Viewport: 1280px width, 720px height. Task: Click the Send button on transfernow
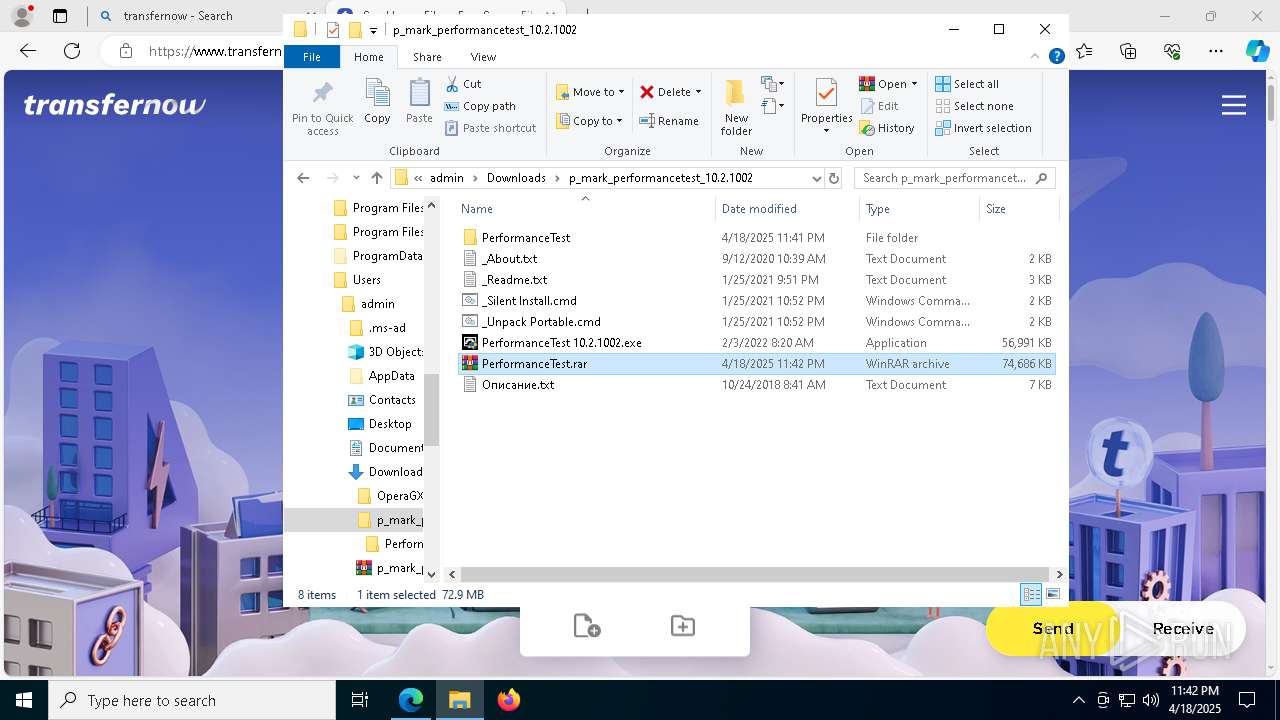(x=1053, y=629)
